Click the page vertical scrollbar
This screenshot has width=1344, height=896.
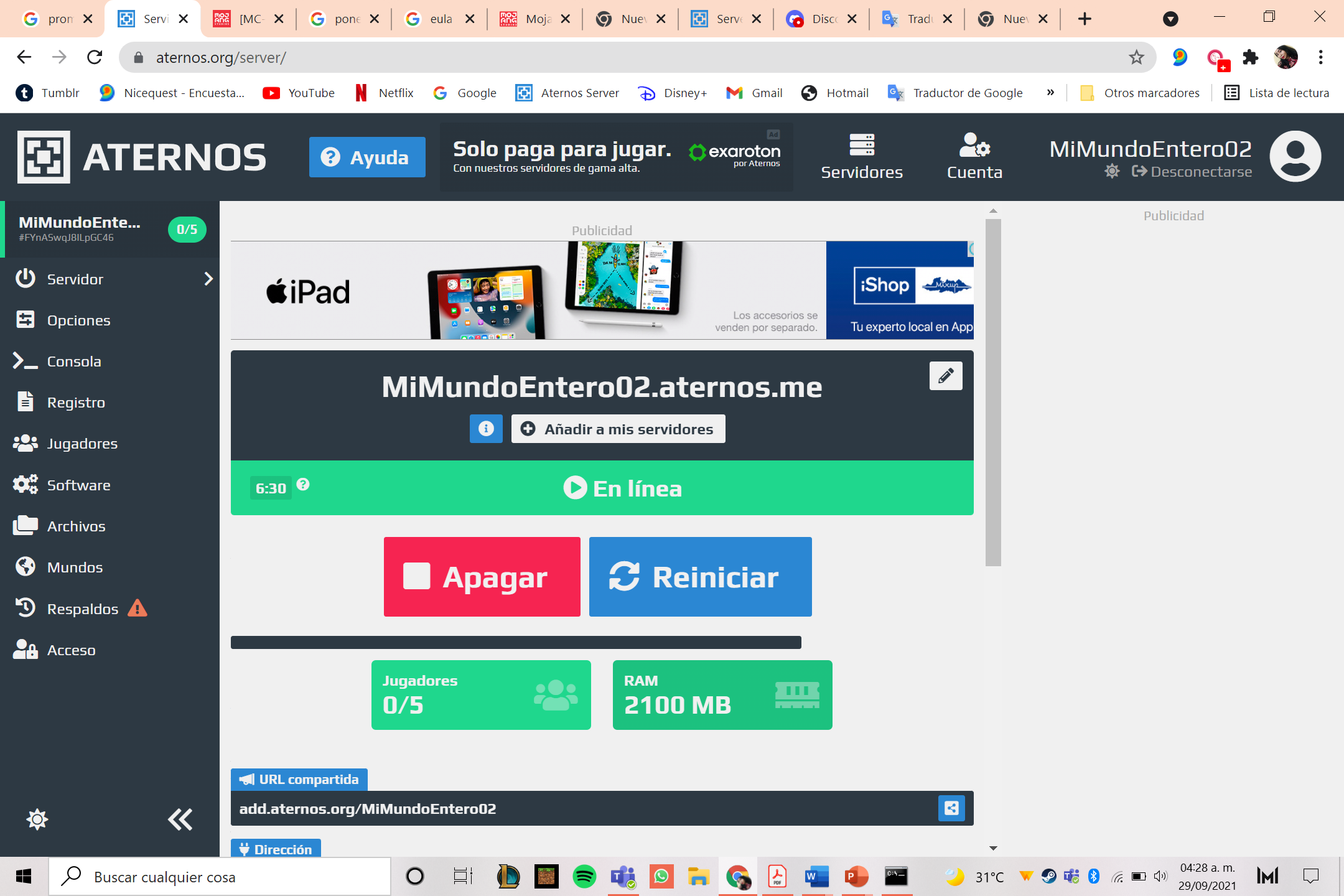coord(993,392)
